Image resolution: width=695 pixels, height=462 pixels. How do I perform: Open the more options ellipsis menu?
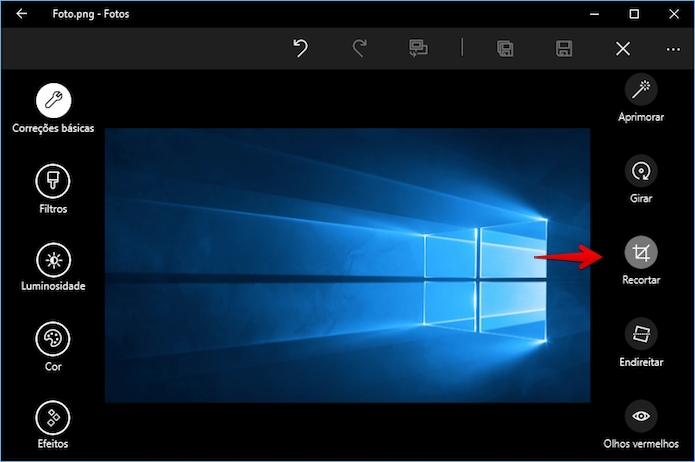pos(673,49)
